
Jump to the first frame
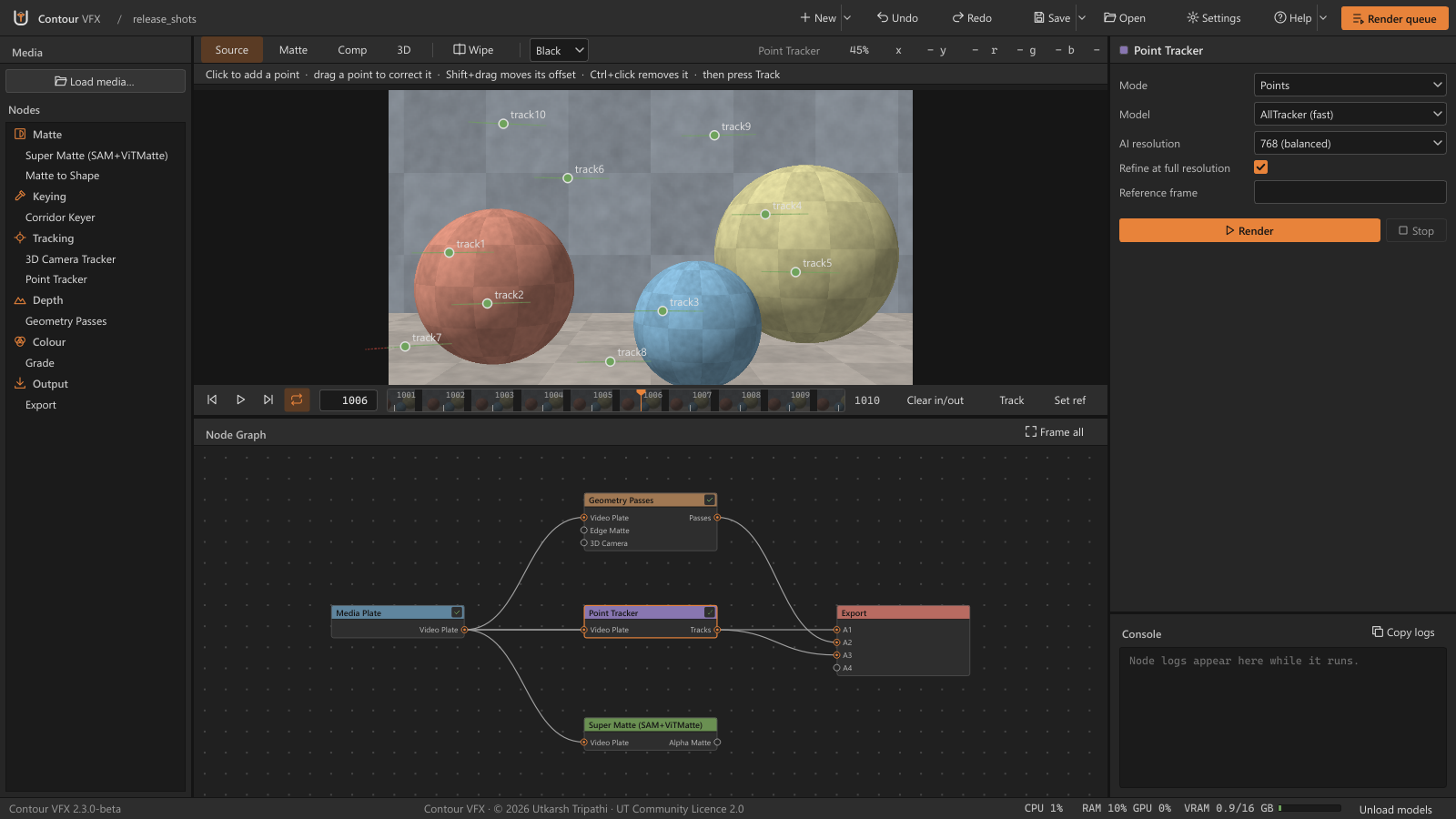[x=212, y=399]
